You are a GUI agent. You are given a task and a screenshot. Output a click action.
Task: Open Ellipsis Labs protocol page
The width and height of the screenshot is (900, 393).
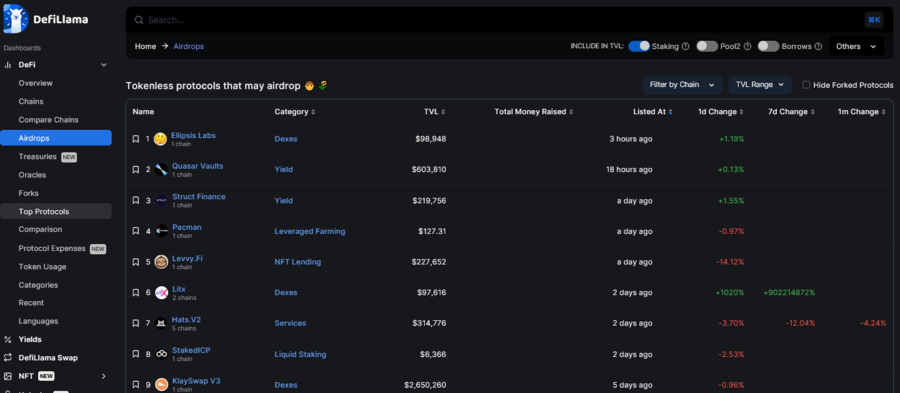tap(193, 135)
